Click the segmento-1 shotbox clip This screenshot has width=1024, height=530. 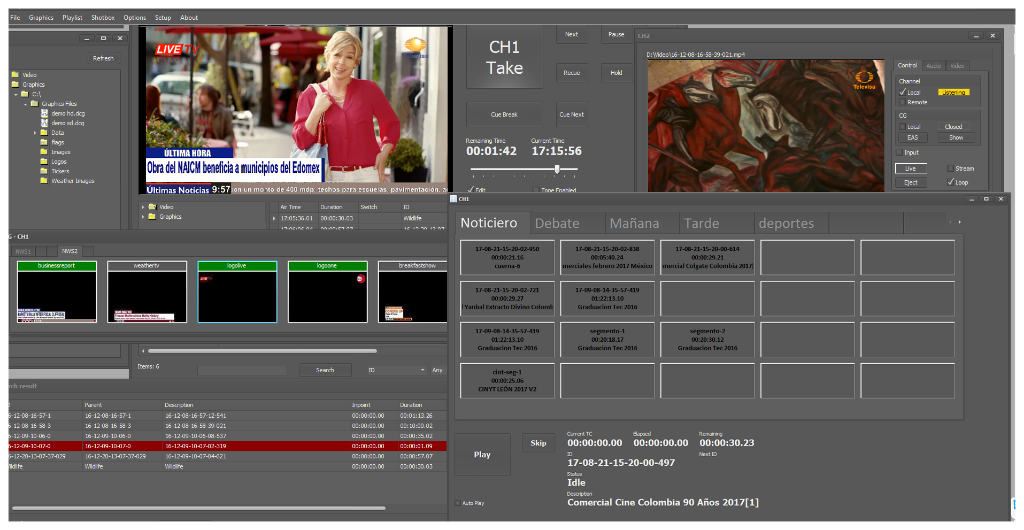click(607, 339)
